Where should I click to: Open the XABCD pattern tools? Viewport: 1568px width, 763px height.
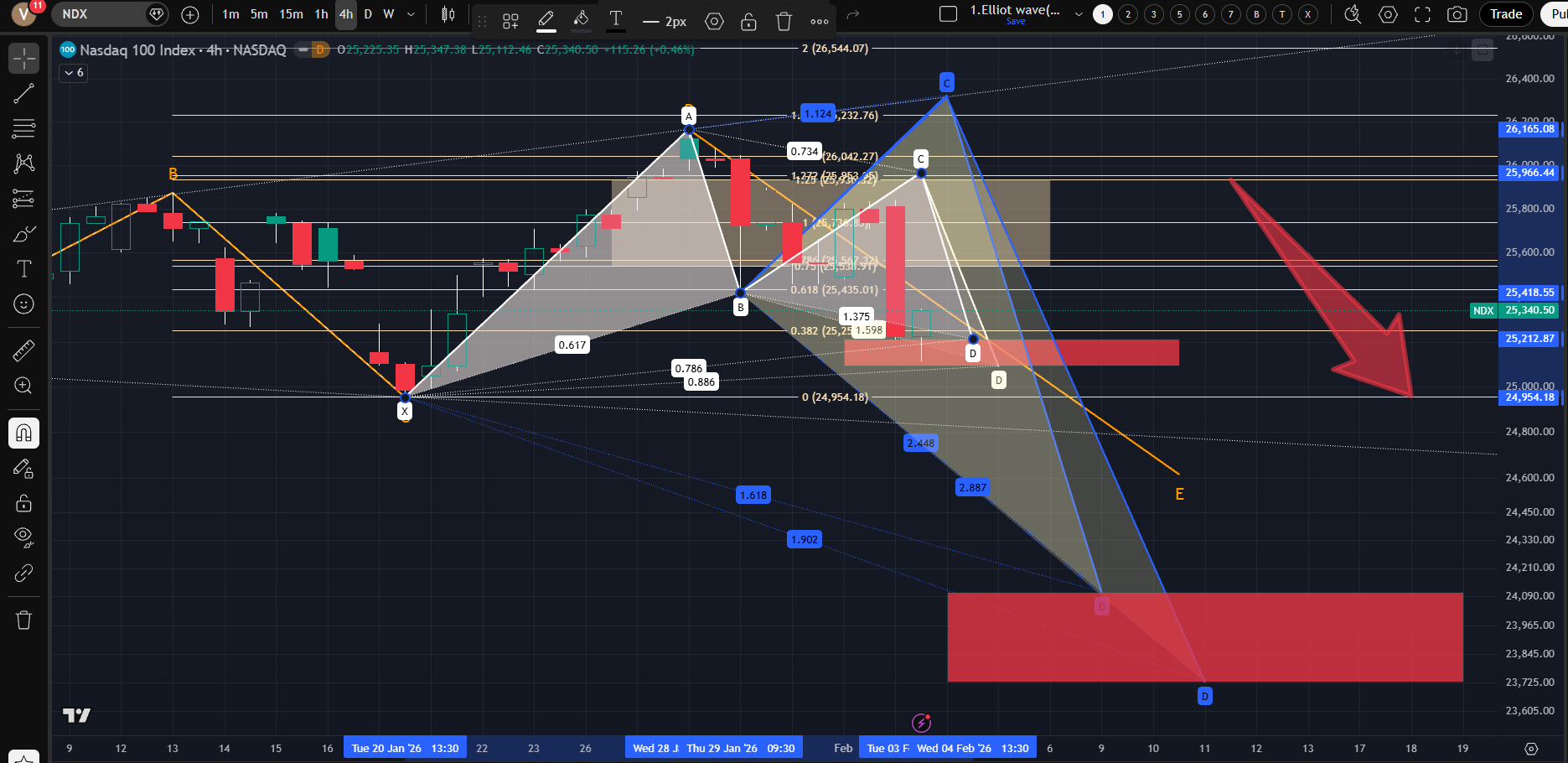click(x=23, y=163)
